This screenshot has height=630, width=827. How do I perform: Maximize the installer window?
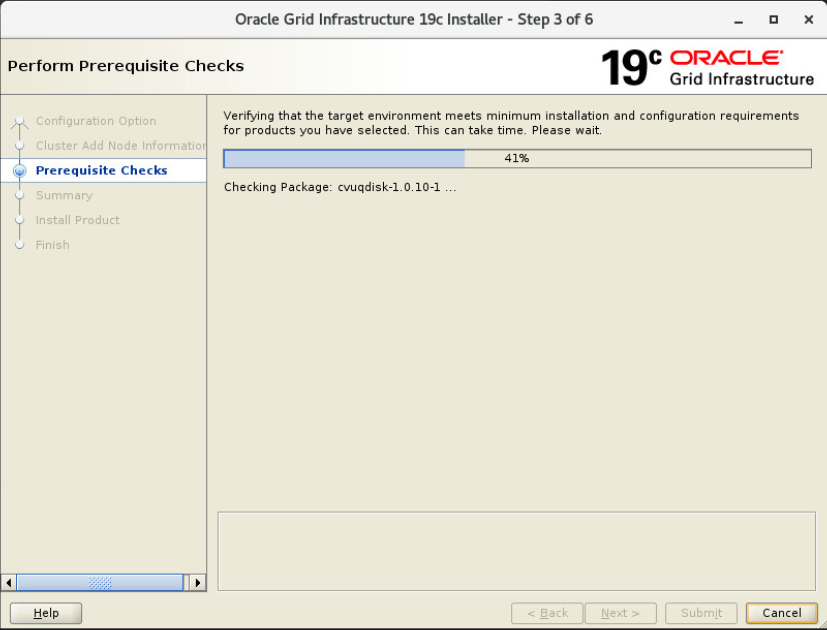(773, 20)
